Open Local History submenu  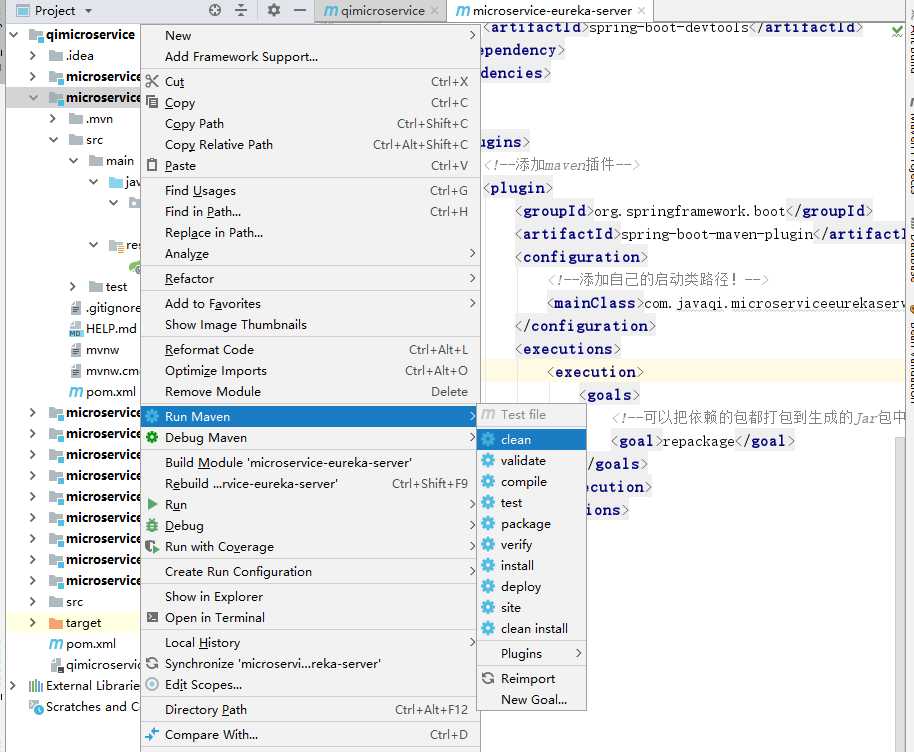pyautogui.click(x=311, y=642)
